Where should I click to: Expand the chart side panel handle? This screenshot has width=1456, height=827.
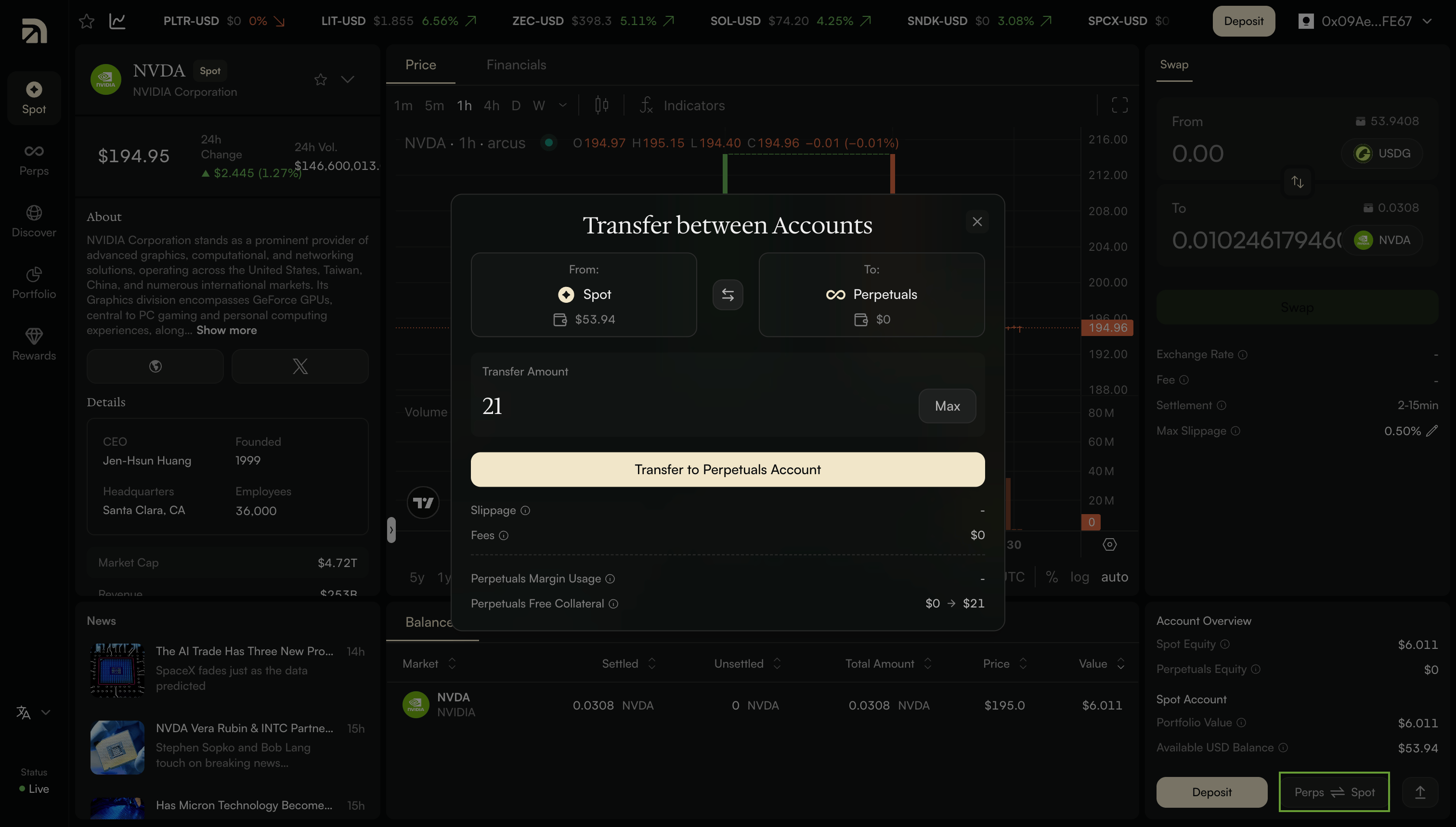391,530
